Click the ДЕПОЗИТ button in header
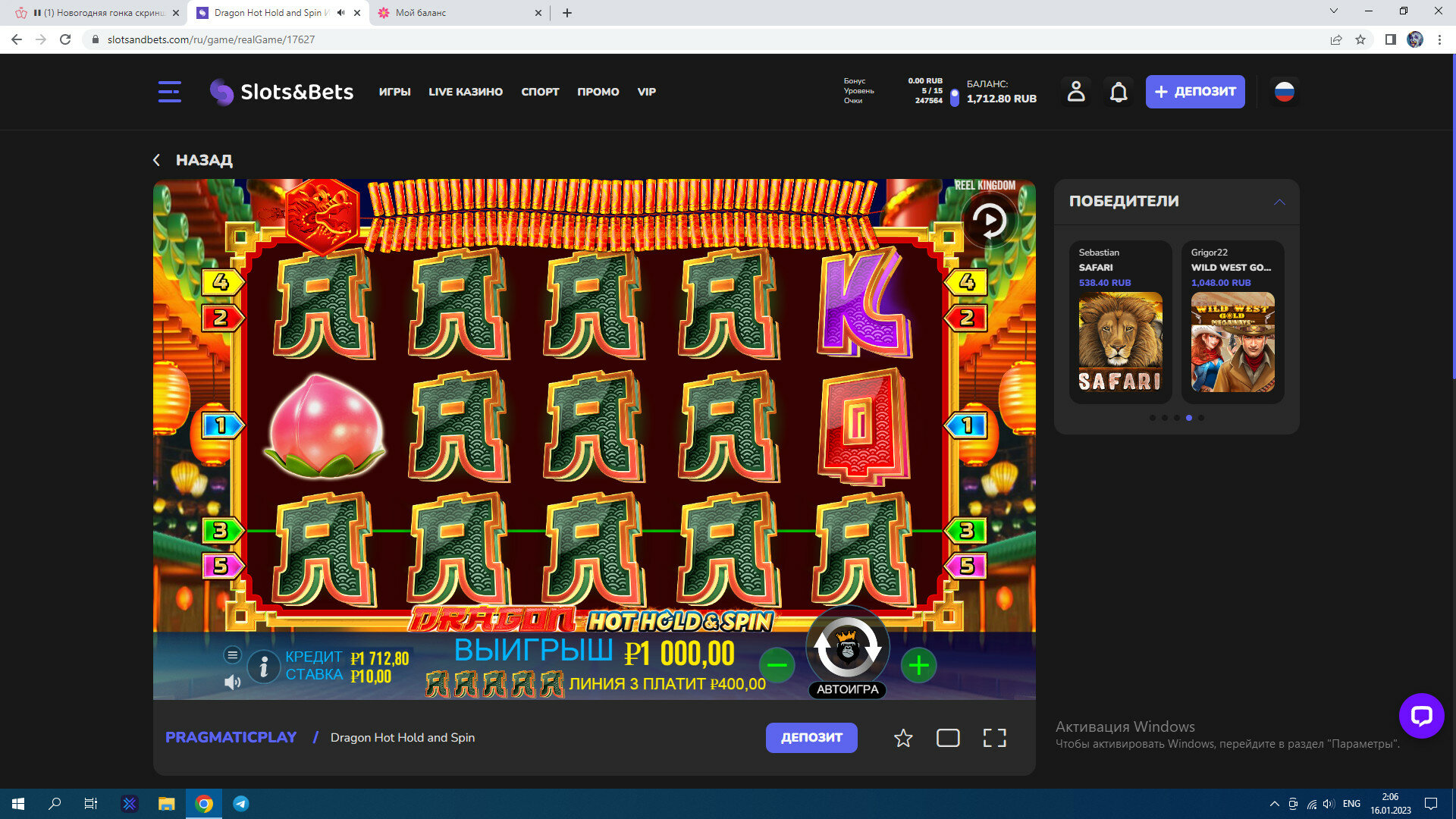1456x819 pixels. [1194, 92]
